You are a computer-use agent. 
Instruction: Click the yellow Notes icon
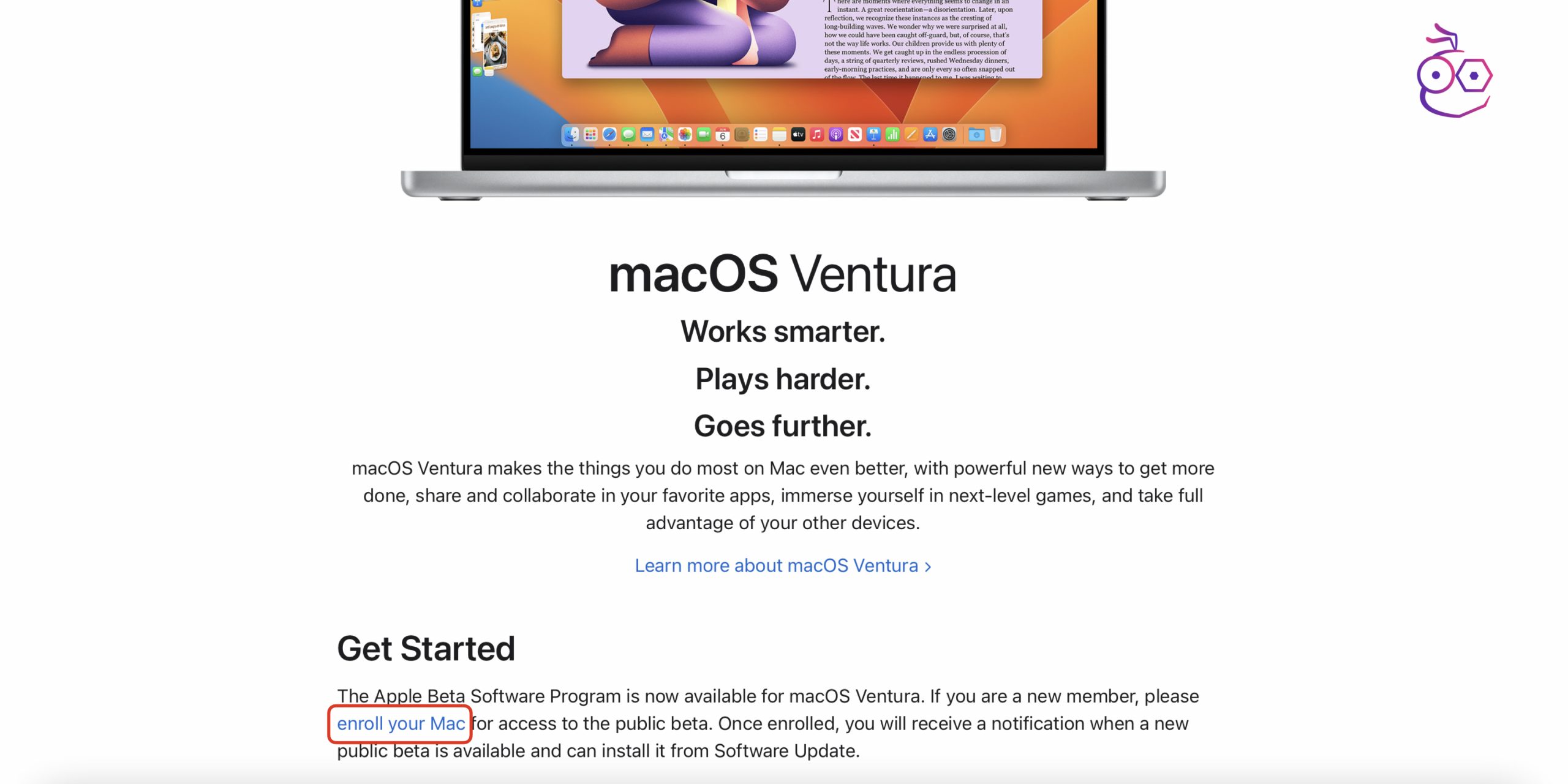coord(779,134)
